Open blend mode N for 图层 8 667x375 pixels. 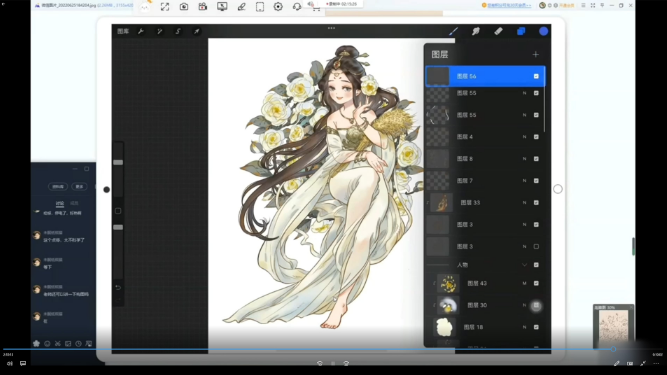pos(524,159)
